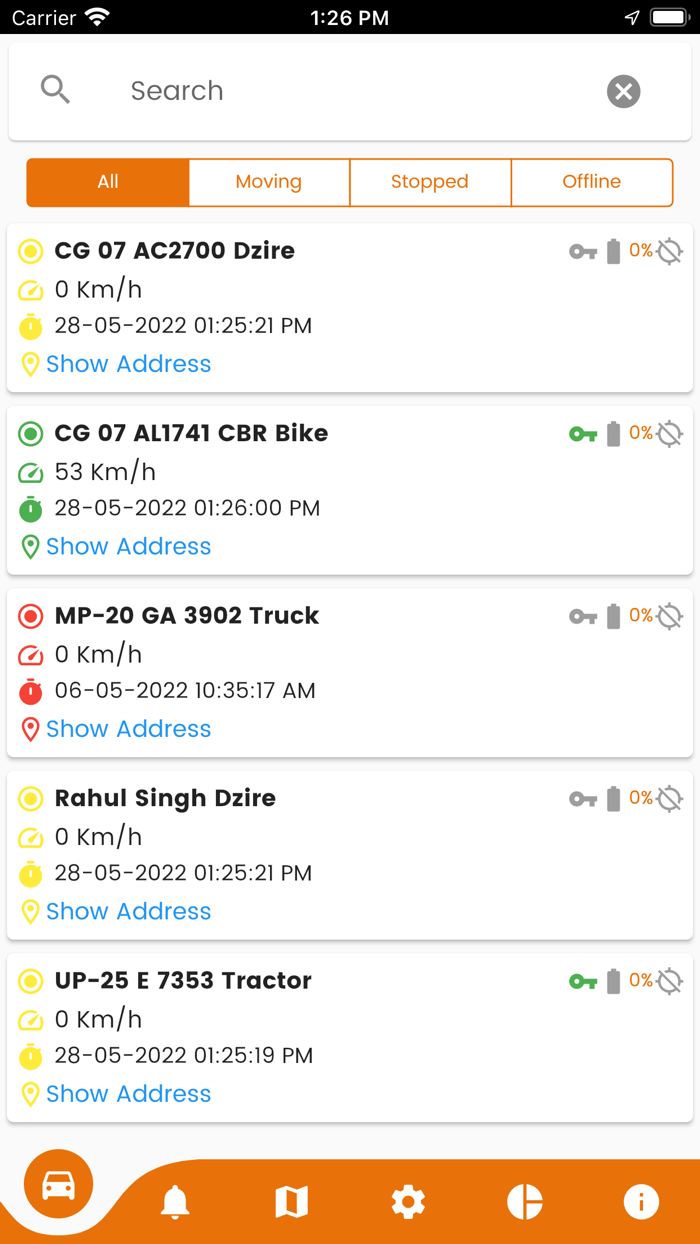Switch to the Moving filter tab
The image size is (700, 1244).
coord(269,182)
